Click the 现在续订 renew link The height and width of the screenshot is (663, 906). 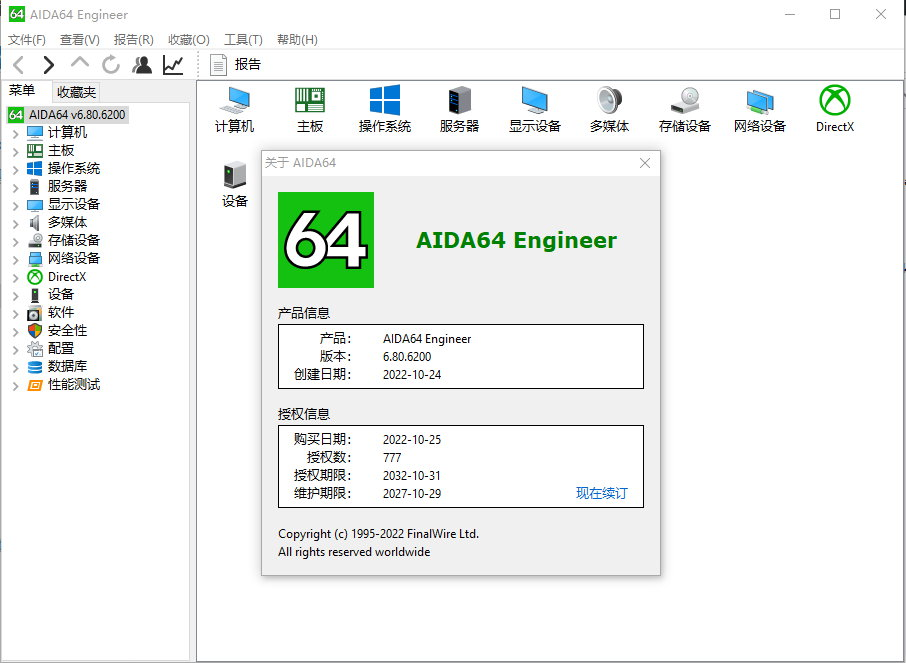(x=601, y=493)
